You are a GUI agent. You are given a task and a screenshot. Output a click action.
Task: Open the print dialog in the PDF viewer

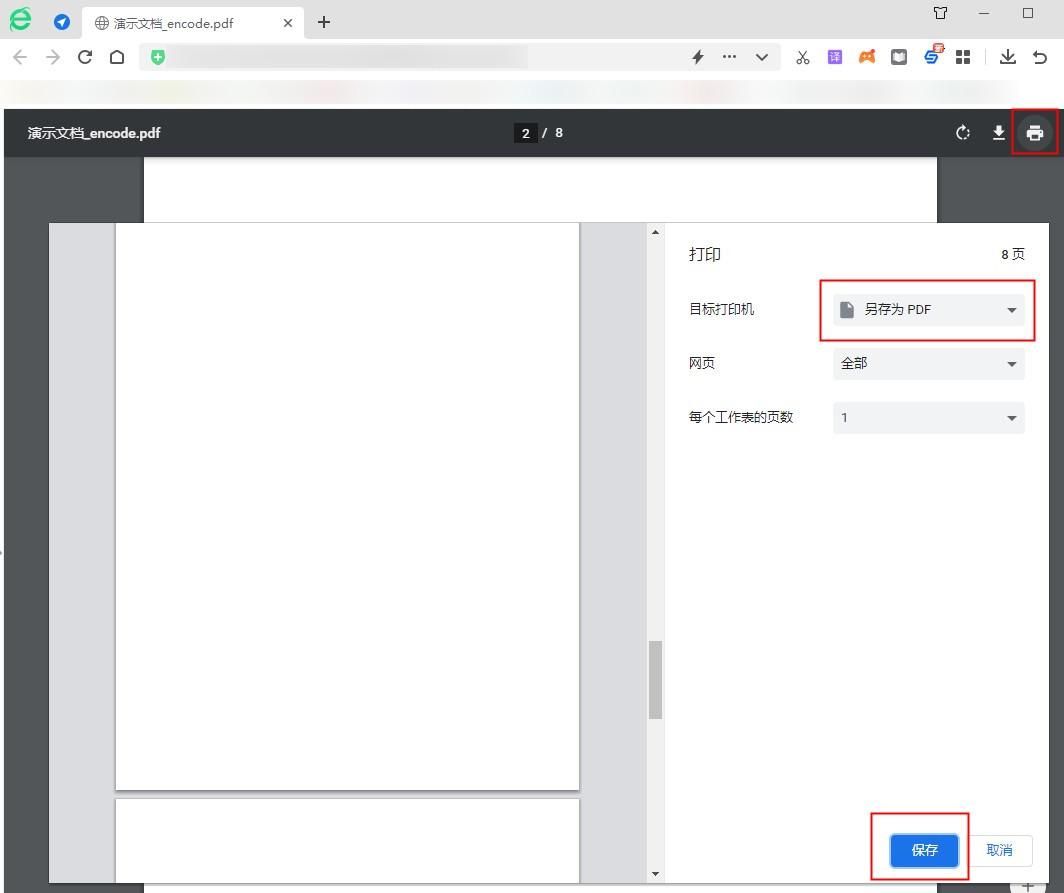pos(1034,132)
